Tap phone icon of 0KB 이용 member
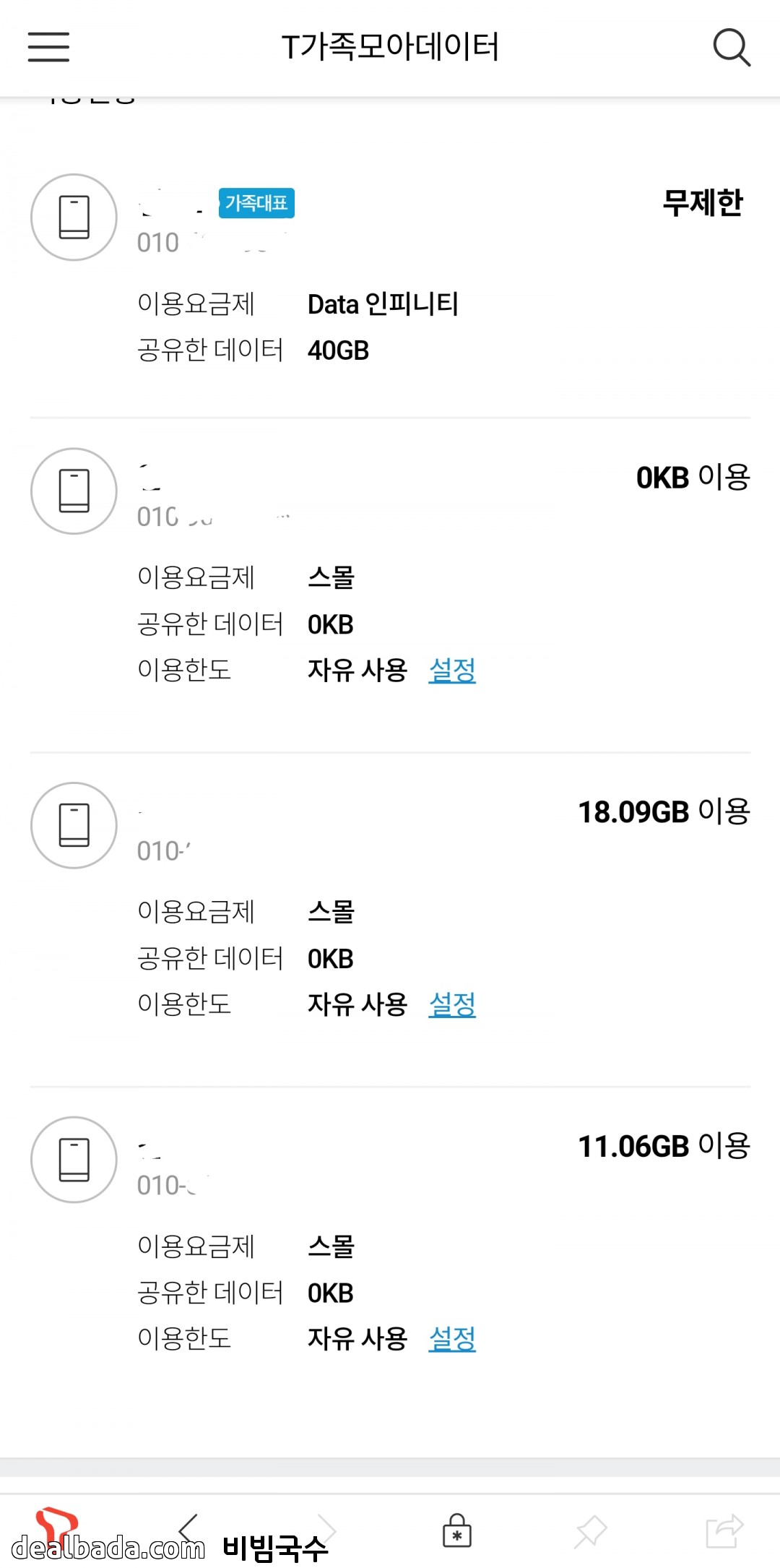780x1568 pixels. (x=74, y=491)
